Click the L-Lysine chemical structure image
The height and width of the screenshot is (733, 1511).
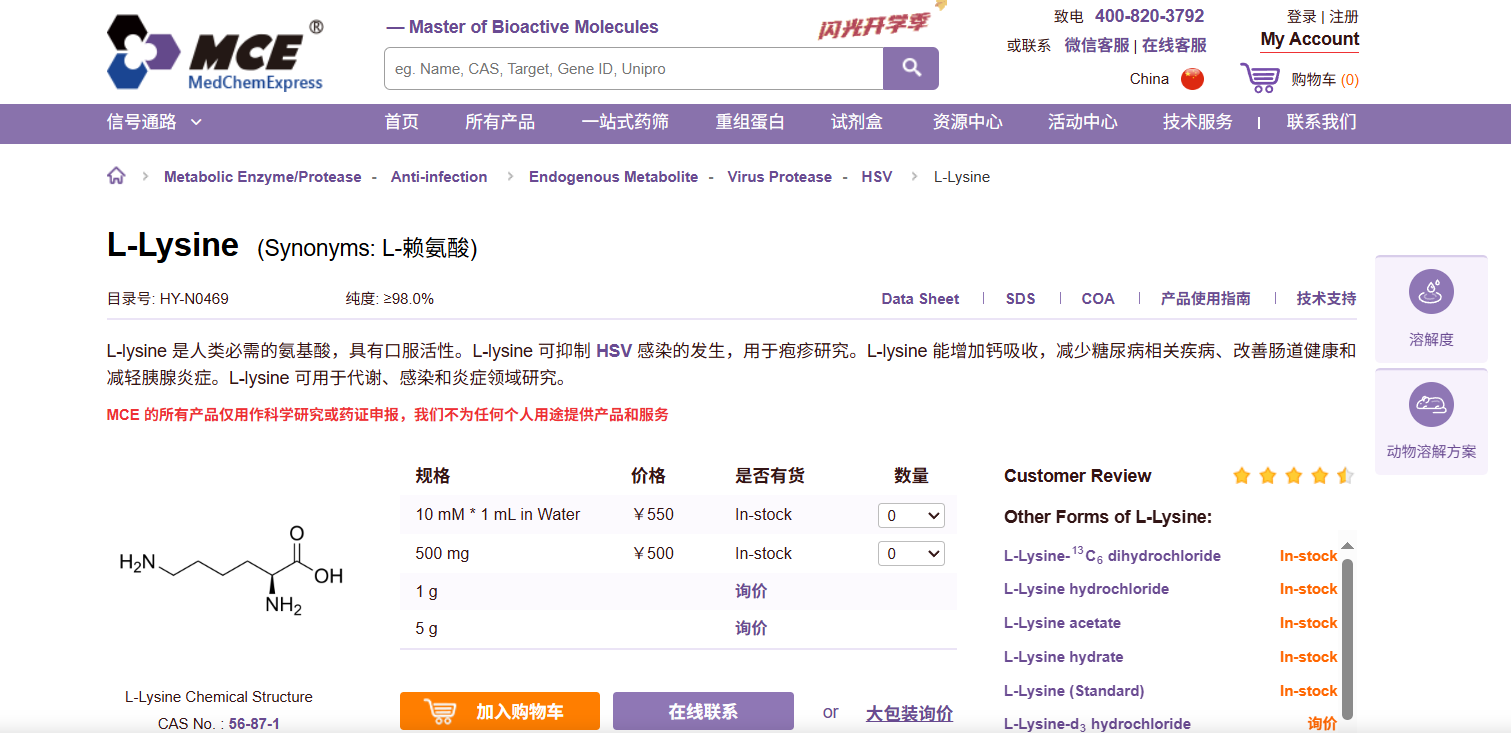[231, 571]
